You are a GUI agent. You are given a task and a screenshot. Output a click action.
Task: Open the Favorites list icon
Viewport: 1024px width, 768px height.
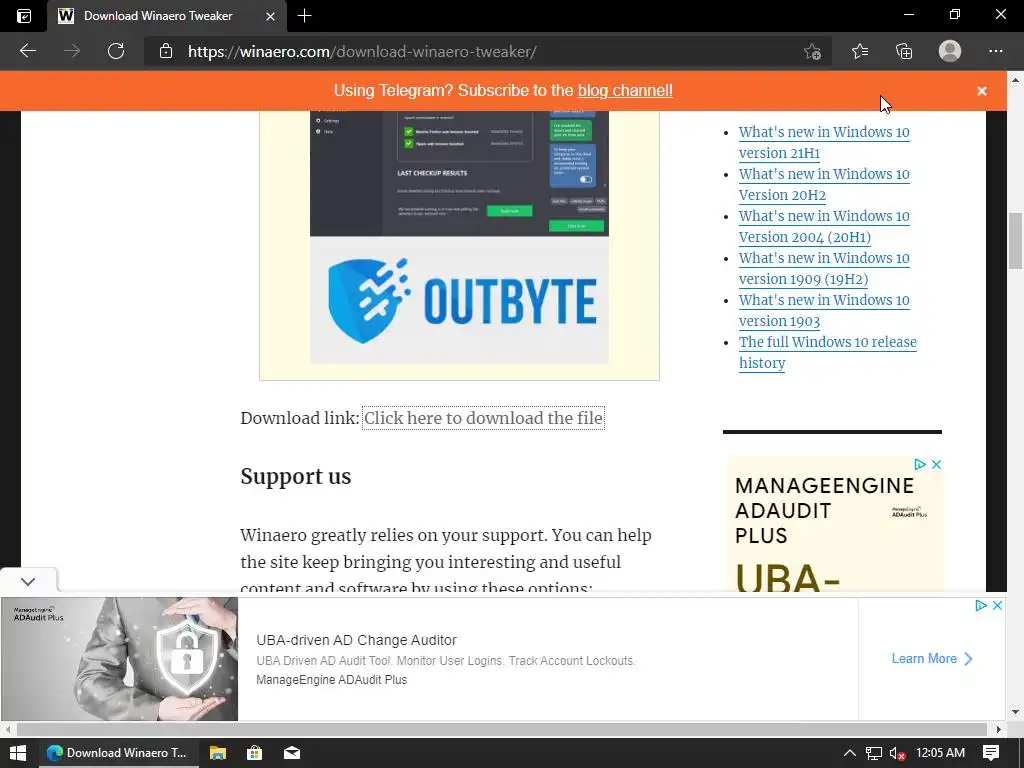tap(859, 51)
